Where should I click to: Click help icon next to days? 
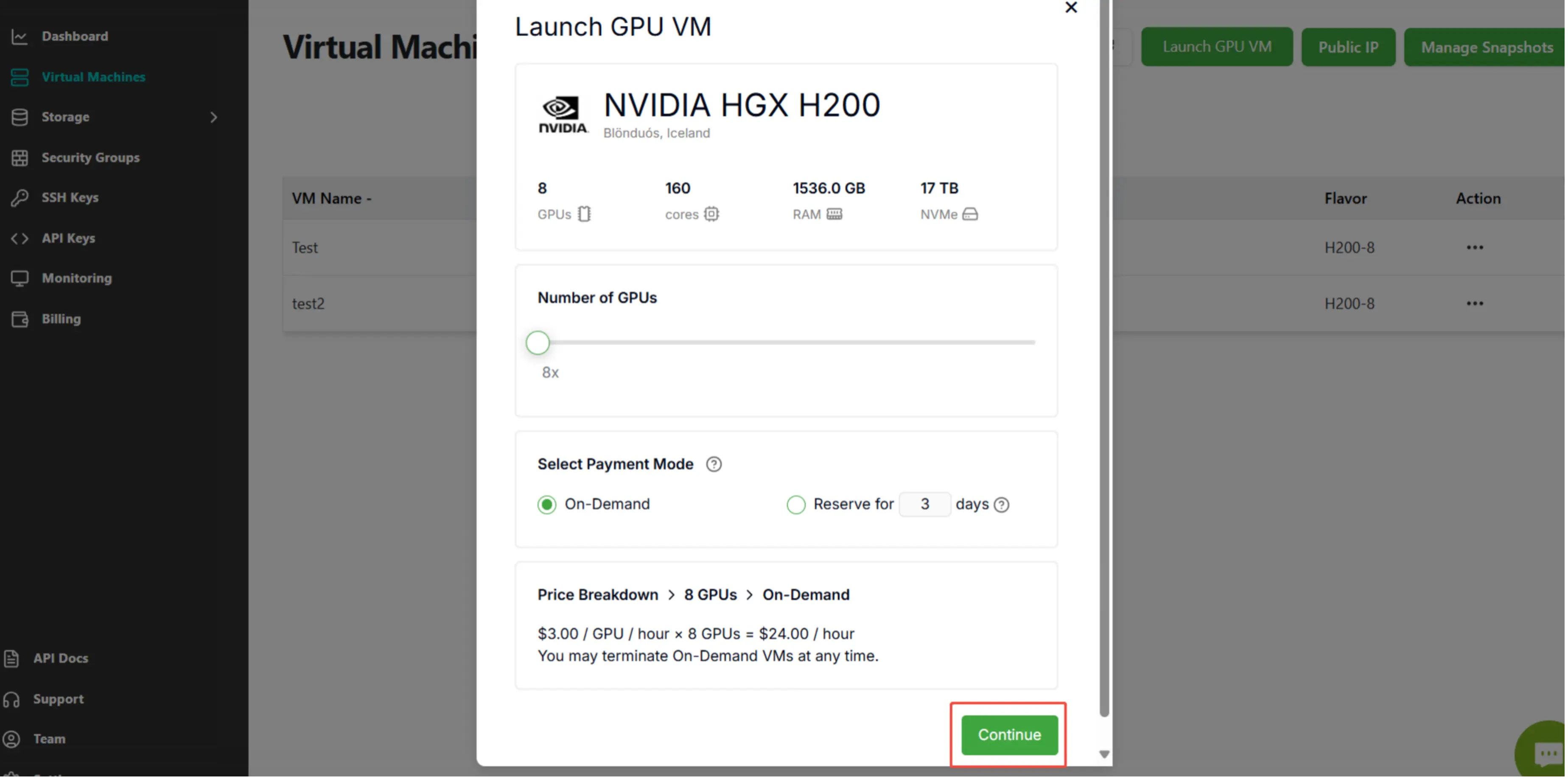coord(1001,504)
